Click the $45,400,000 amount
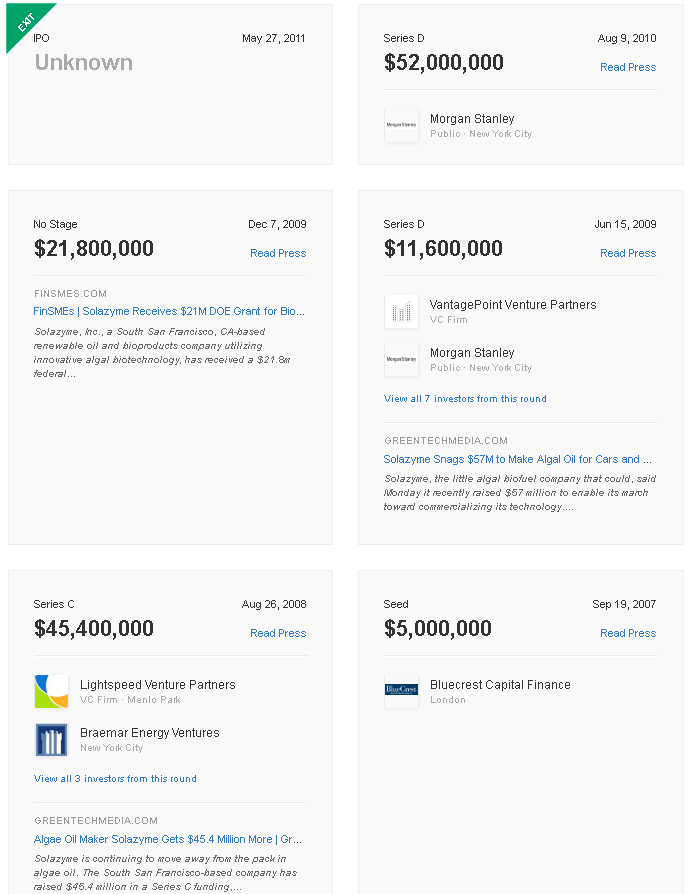The width and height of the screenshot is (690, 894). (x=94, y=628)
